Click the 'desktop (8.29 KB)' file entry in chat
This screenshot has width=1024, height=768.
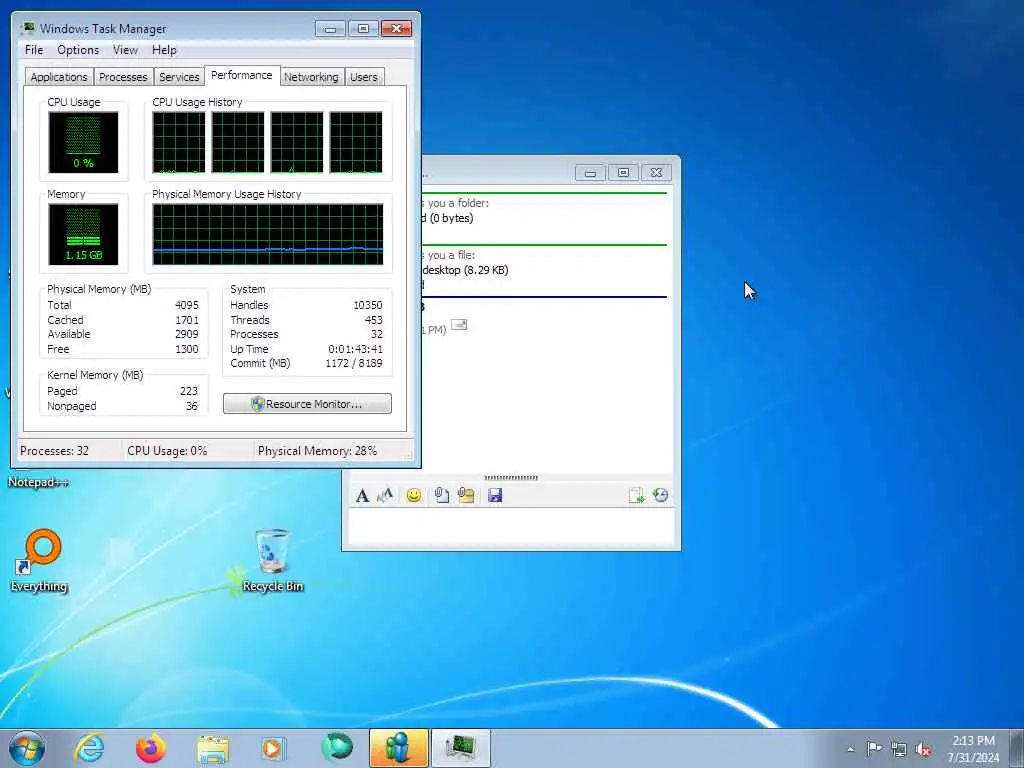coord(465,270)
